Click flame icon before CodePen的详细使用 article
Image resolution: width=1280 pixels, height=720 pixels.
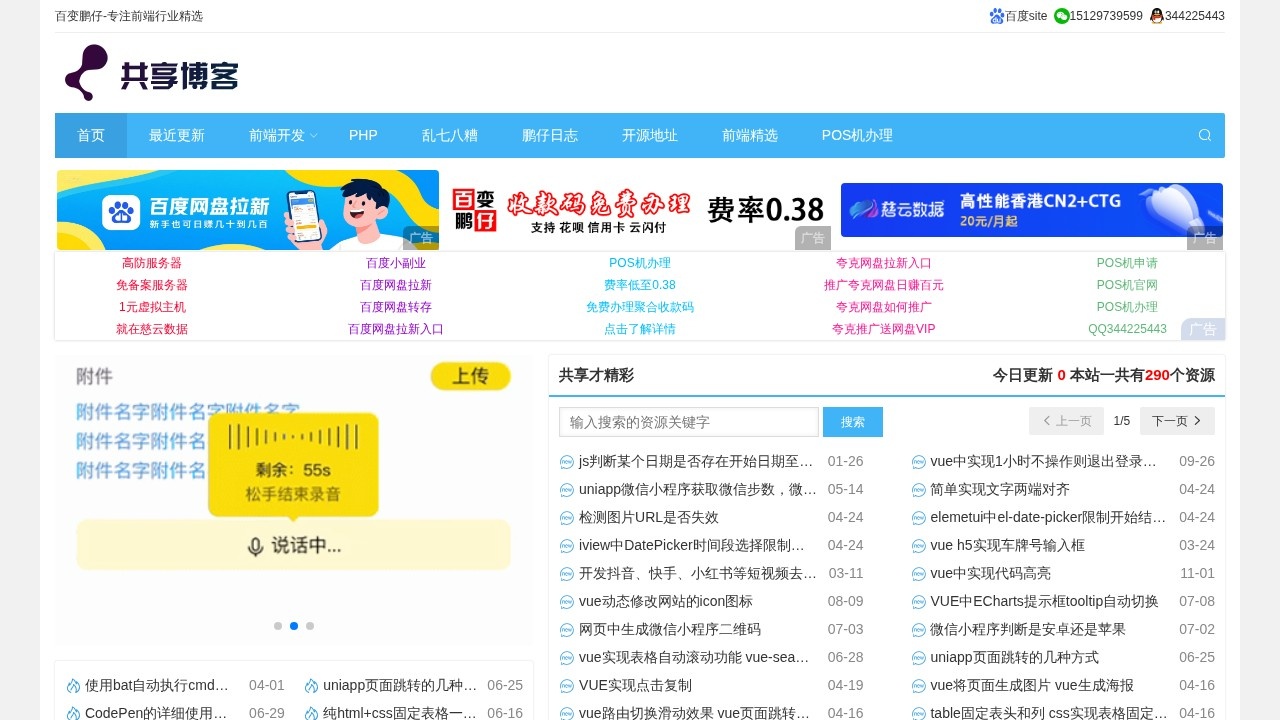73,714
